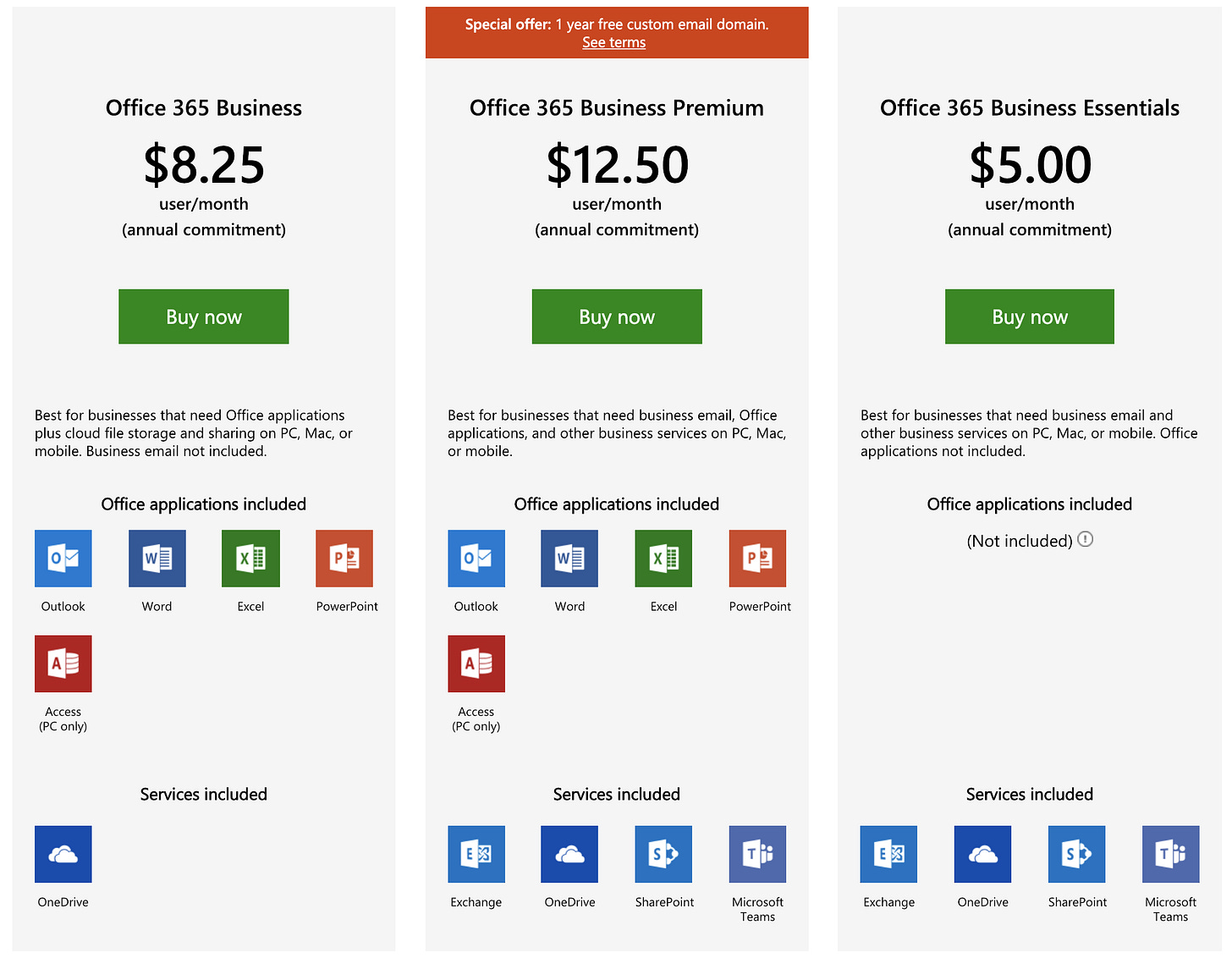This screenshot has height=958, width=1232.
Task: Open Exchange icon under Business Premium services
Action: 476,855
